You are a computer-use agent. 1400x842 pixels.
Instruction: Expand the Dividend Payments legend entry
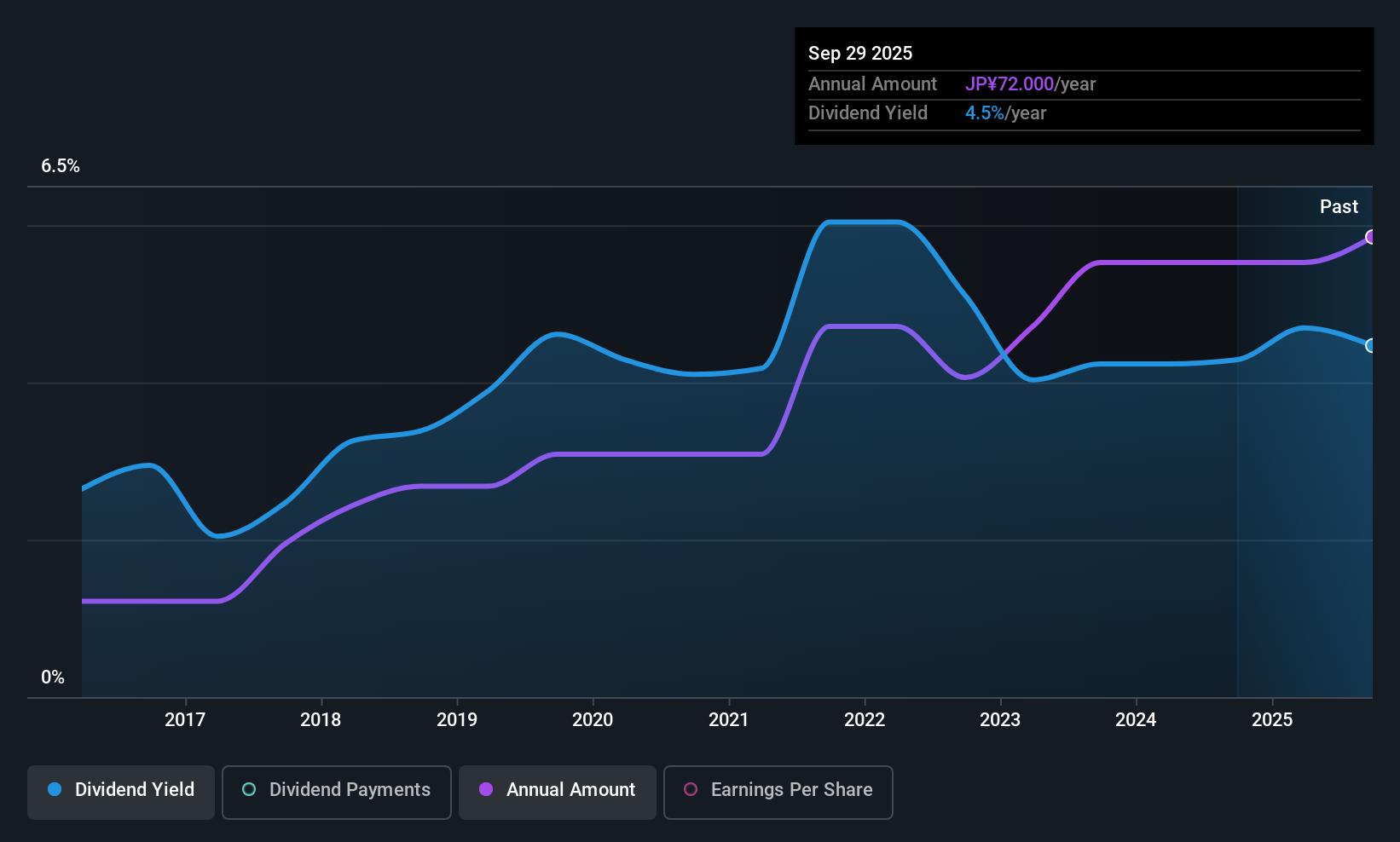pyautogui.click(x=336, y=792)
